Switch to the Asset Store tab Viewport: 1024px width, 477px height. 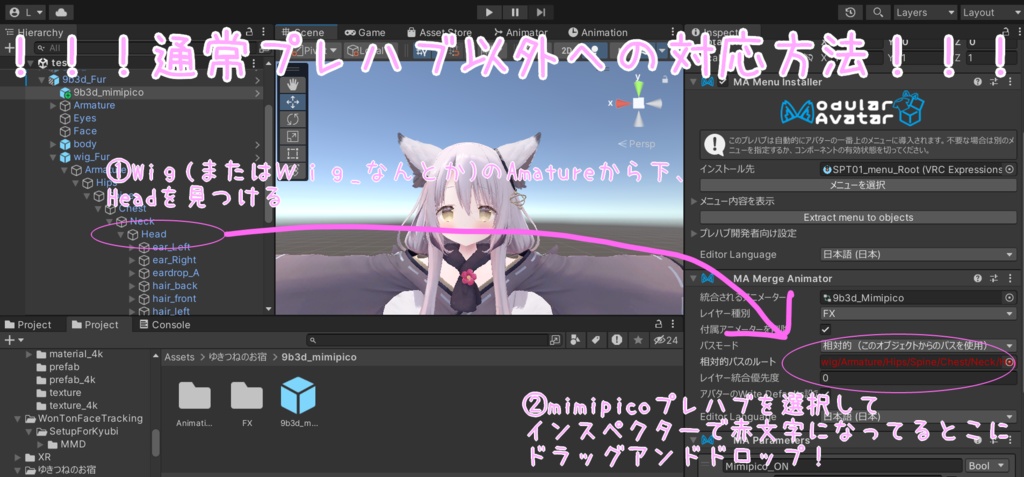439,32
